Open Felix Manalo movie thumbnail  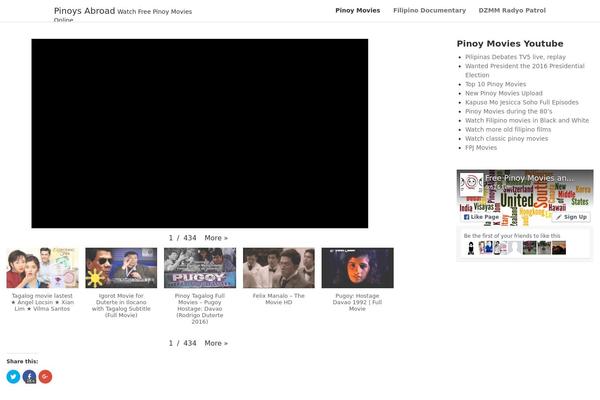click(279, 268)
